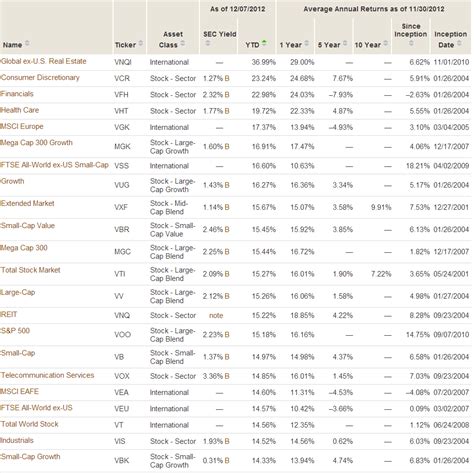Sort by Asset Class arrow icon
The width and height of the screenshot is (474, 473).
point(182,43)
